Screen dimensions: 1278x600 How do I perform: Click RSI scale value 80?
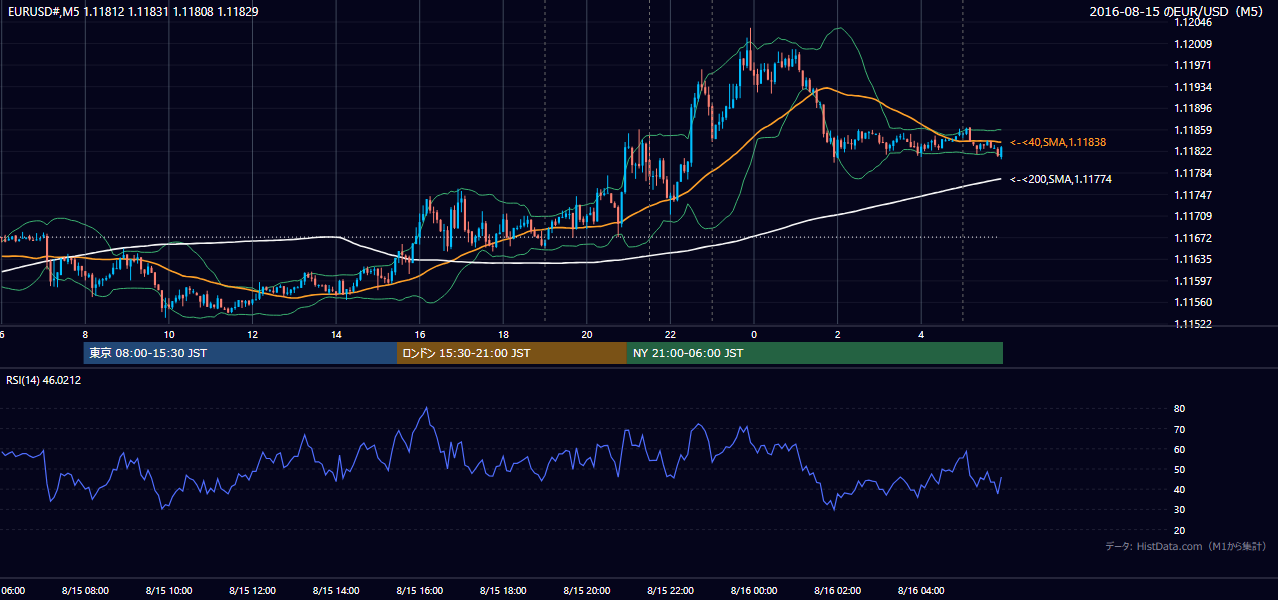coord(1180,409)
